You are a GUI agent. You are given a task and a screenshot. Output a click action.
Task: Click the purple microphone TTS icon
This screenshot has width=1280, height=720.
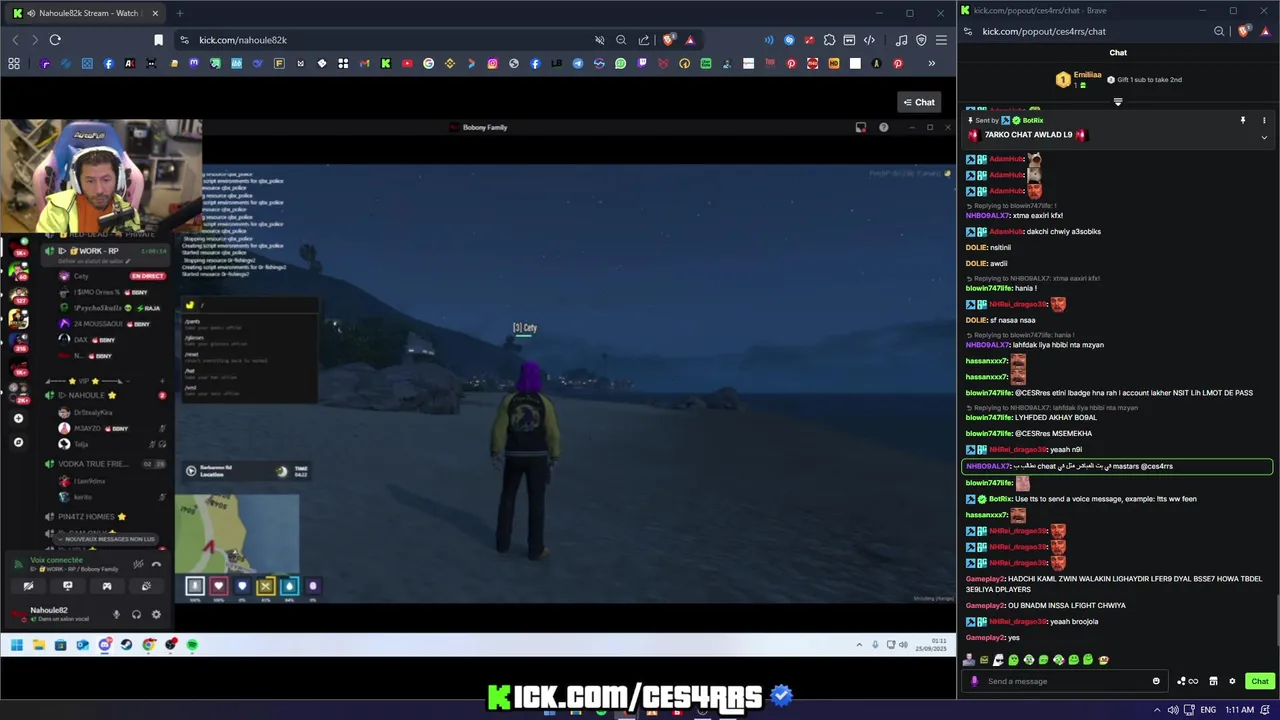coord(974,681)
